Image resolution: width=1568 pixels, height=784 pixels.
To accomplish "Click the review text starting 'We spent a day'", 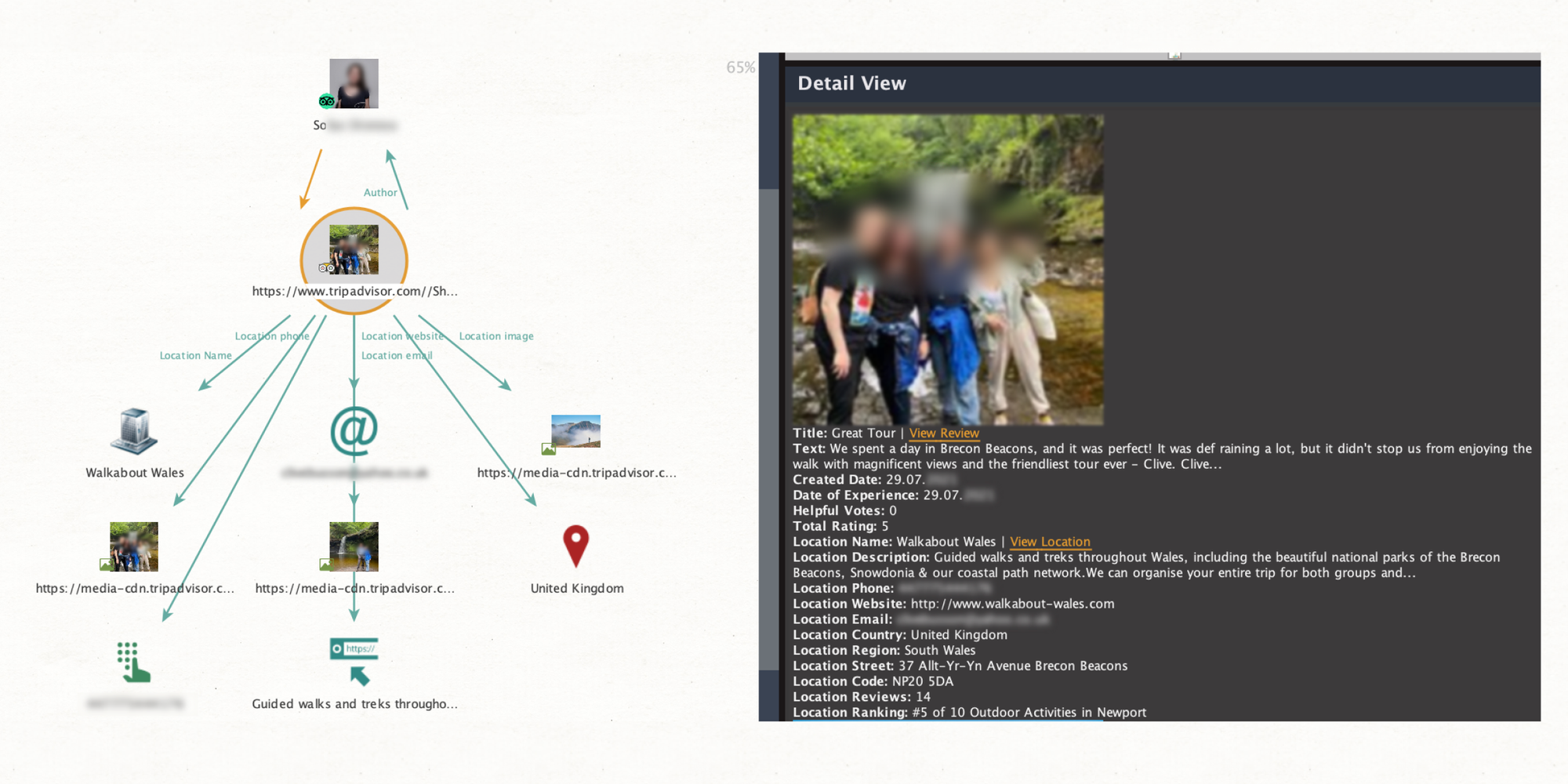I will coord(1162,456).
